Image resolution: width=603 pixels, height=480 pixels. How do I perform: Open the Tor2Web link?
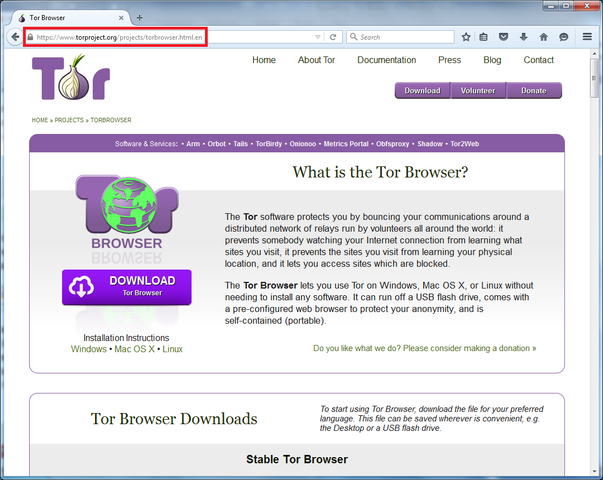point(465,144)
